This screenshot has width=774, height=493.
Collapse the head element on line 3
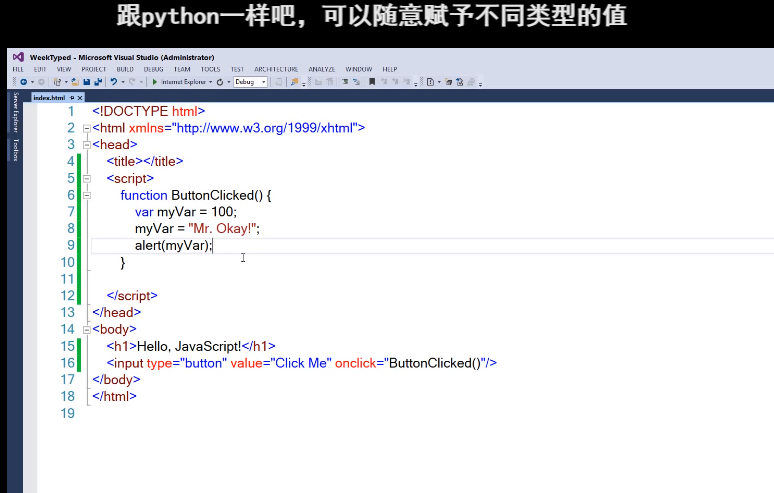tap(87, 145)
